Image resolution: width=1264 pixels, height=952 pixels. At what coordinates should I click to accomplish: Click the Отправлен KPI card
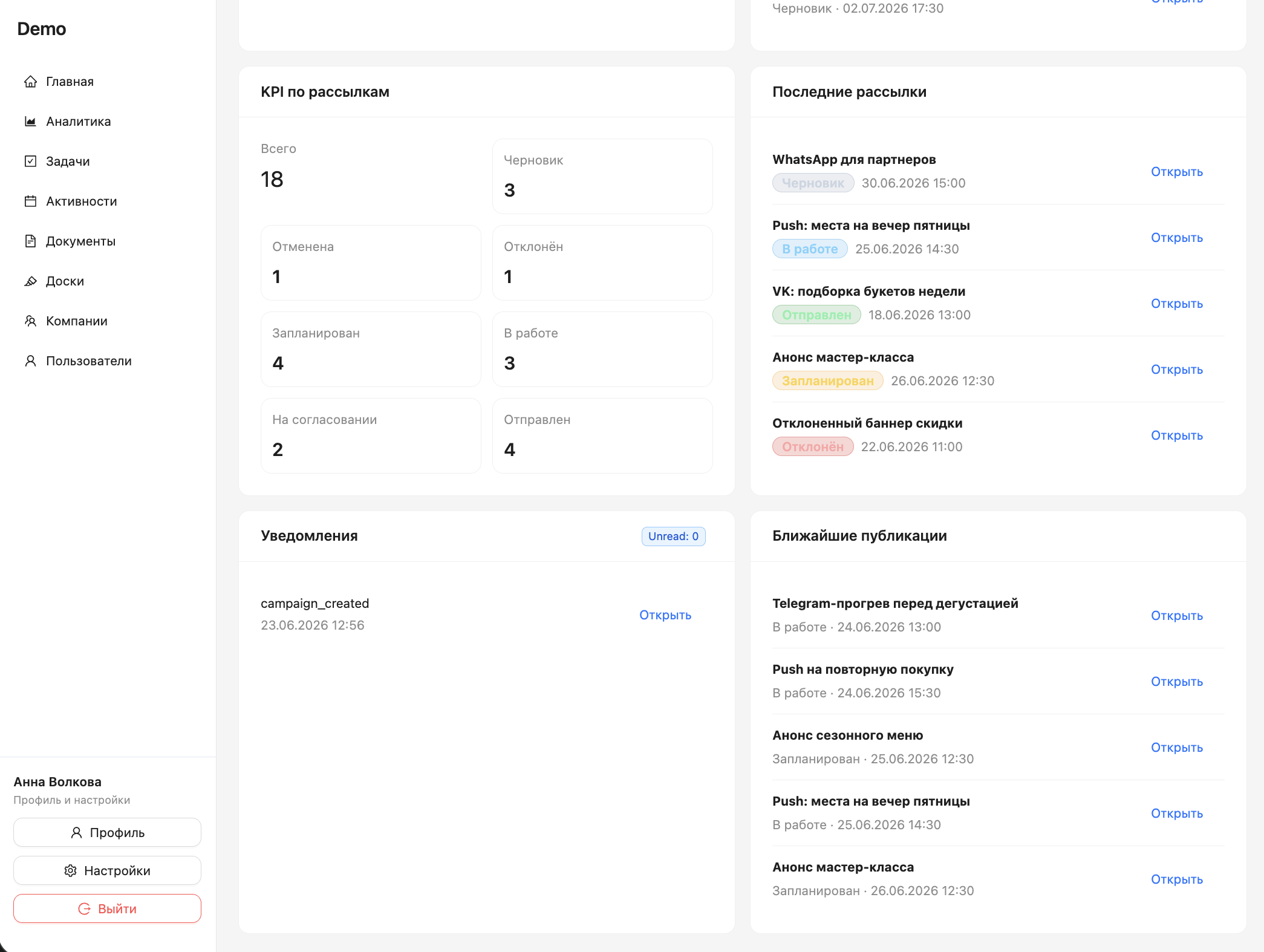pyautogui.click(x=602, y=436)
